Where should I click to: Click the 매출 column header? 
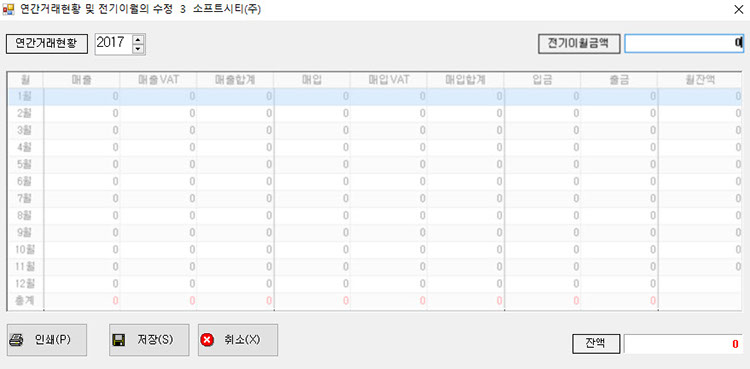81,80
